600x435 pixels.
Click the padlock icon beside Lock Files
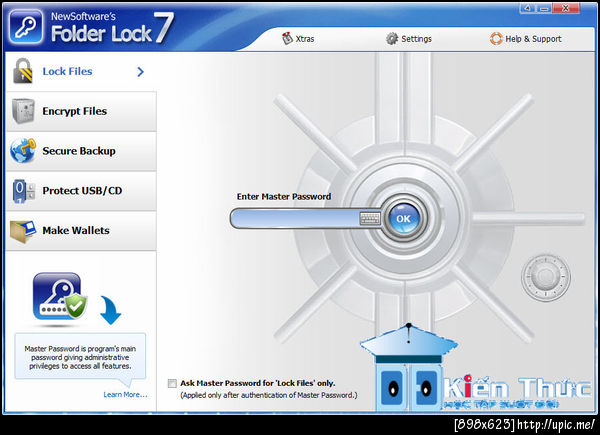point(23,71)
